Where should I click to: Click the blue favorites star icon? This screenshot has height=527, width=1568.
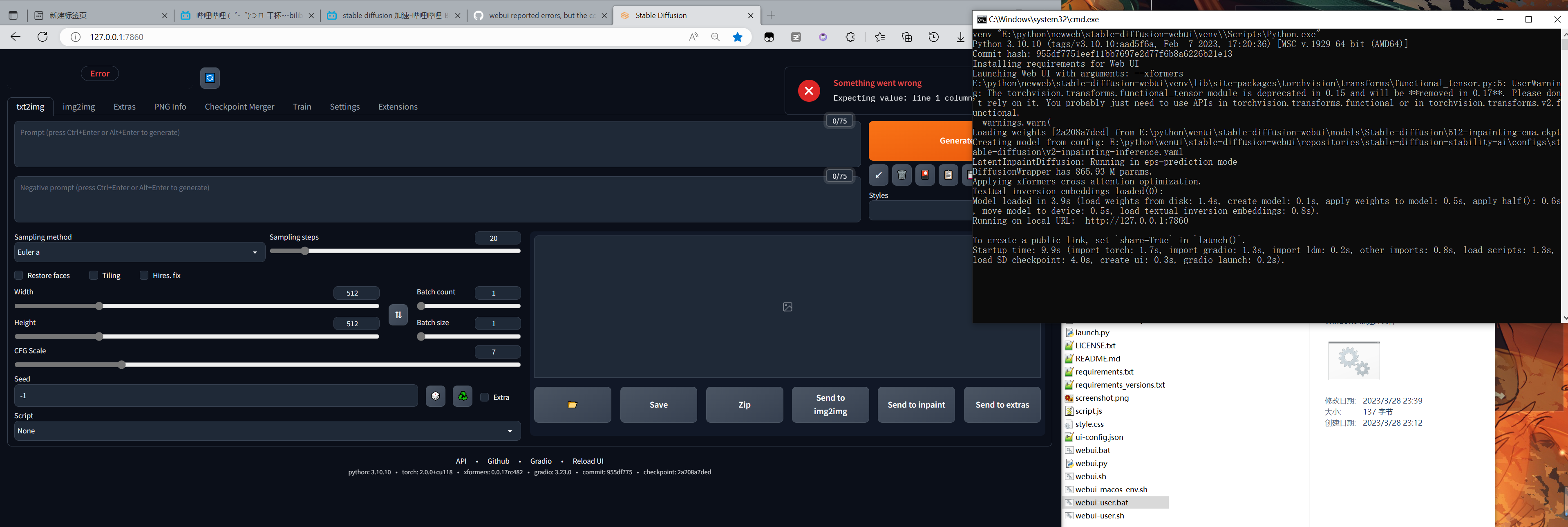[738, 37]
